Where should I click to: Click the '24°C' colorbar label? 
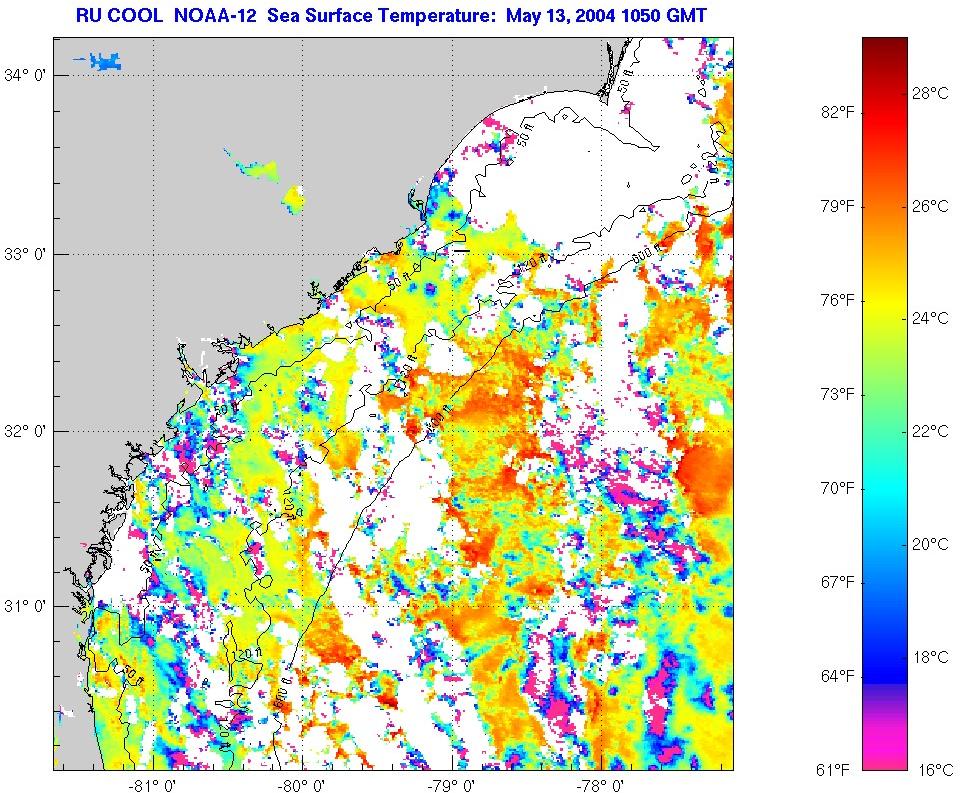click(931, 319)
